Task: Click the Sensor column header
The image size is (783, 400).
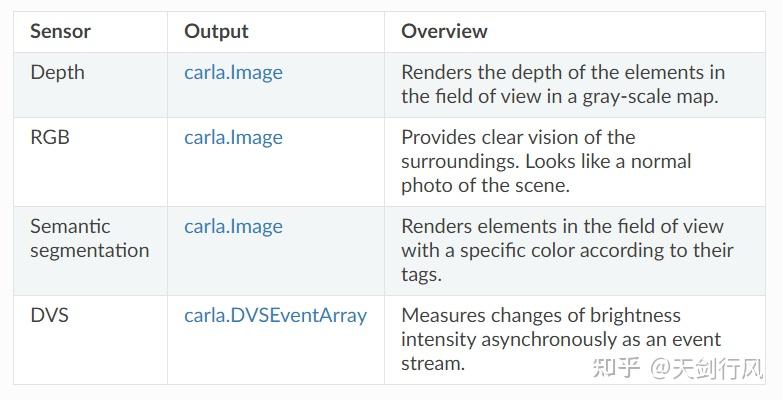Action: pyautogui.click(x=60, y=31)
